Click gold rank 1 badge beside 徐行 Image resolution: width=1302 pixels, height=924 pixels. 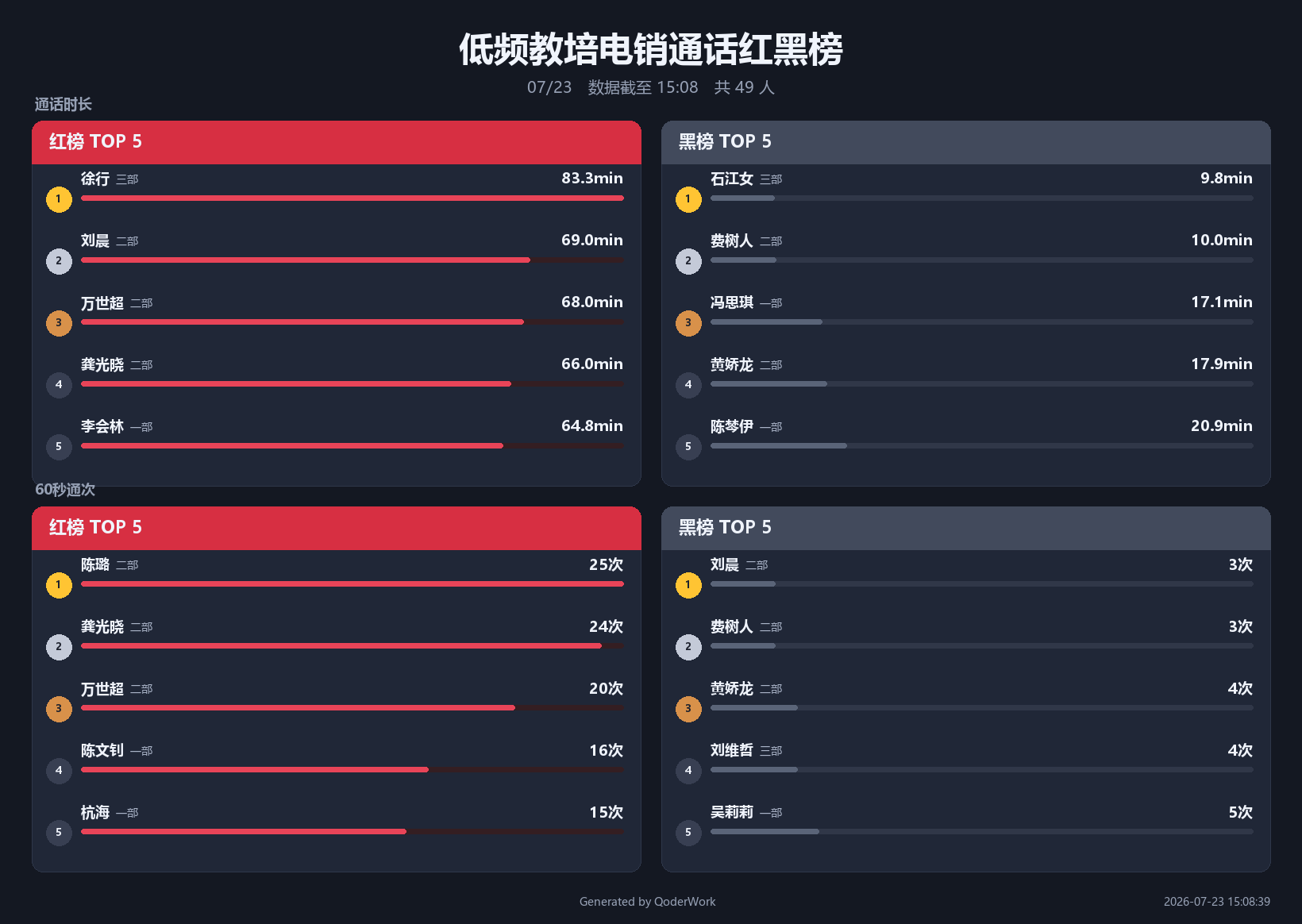point(59,199)
